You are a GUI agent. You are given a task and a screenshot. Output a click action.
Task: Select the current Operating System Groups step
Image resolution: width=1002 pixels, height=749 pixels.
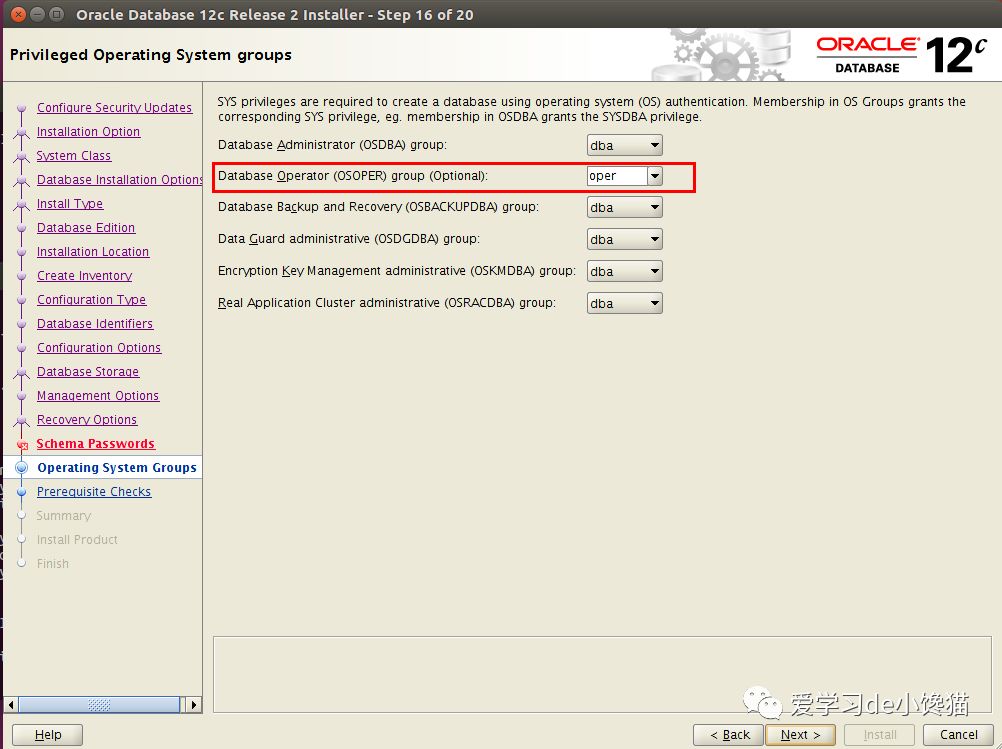pyautogui.click(x=117, y=468)
